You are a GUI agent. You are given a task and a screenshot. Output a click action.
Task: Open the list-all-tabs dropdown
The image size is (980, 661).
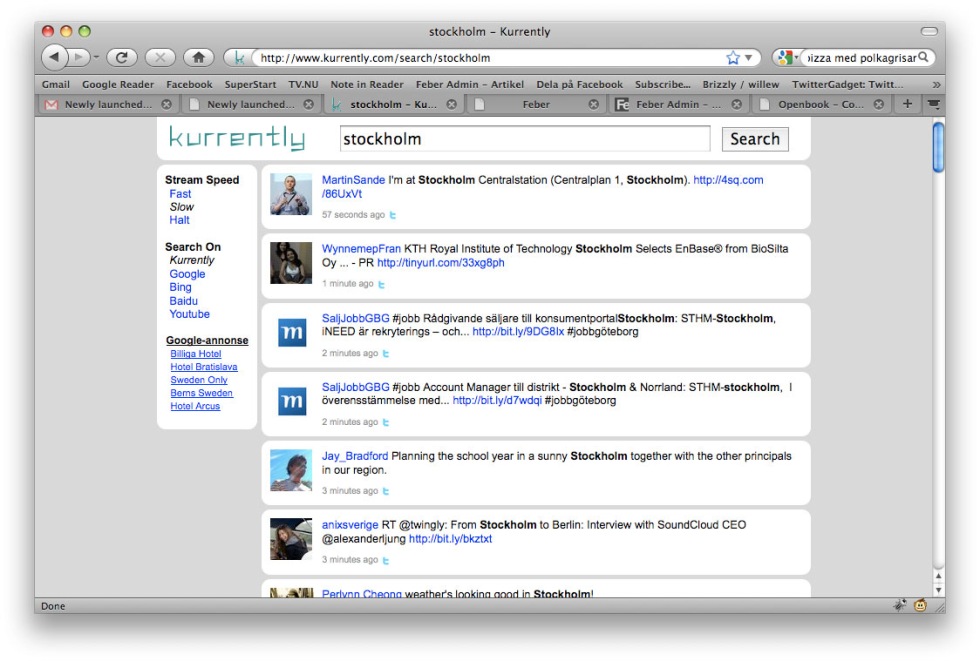pyautogui.click(x=933, y=104)
